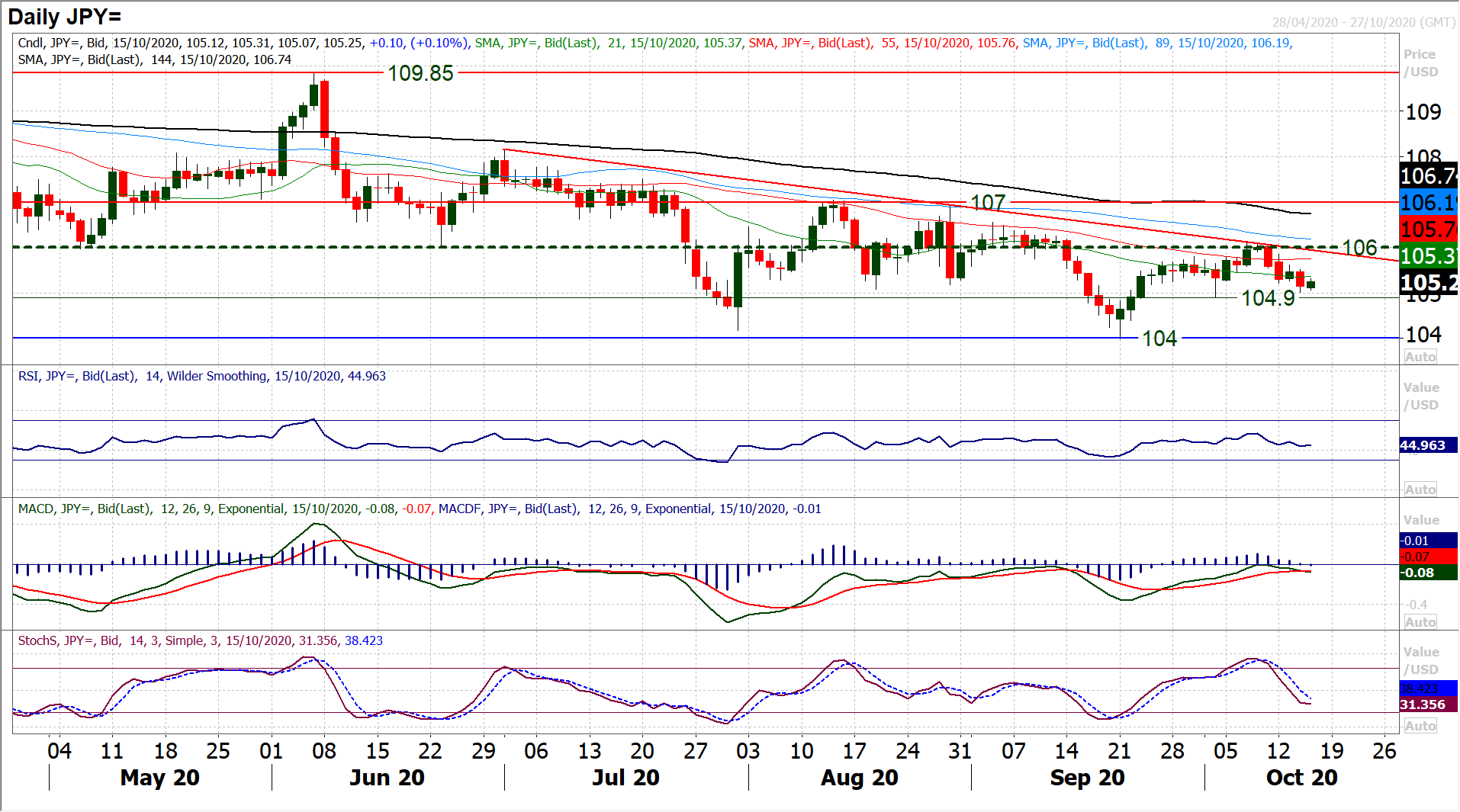Toggle Auto scaling in the MACD panel
1460x812 pixels.
tap(1420, 622)
